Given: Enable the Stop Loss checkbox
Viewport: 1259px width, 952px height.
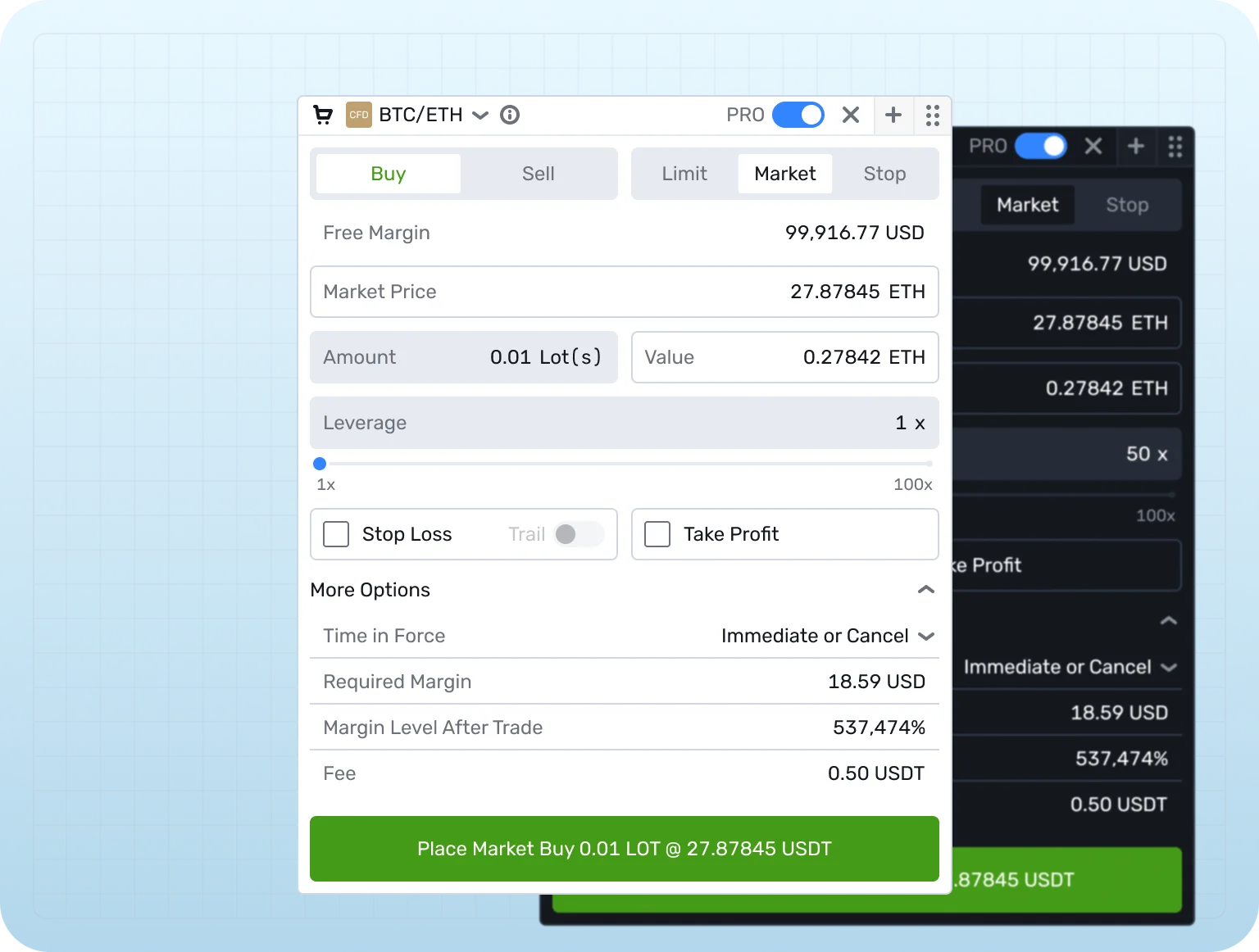Looking at the screenshot, I should click(336, 534).
